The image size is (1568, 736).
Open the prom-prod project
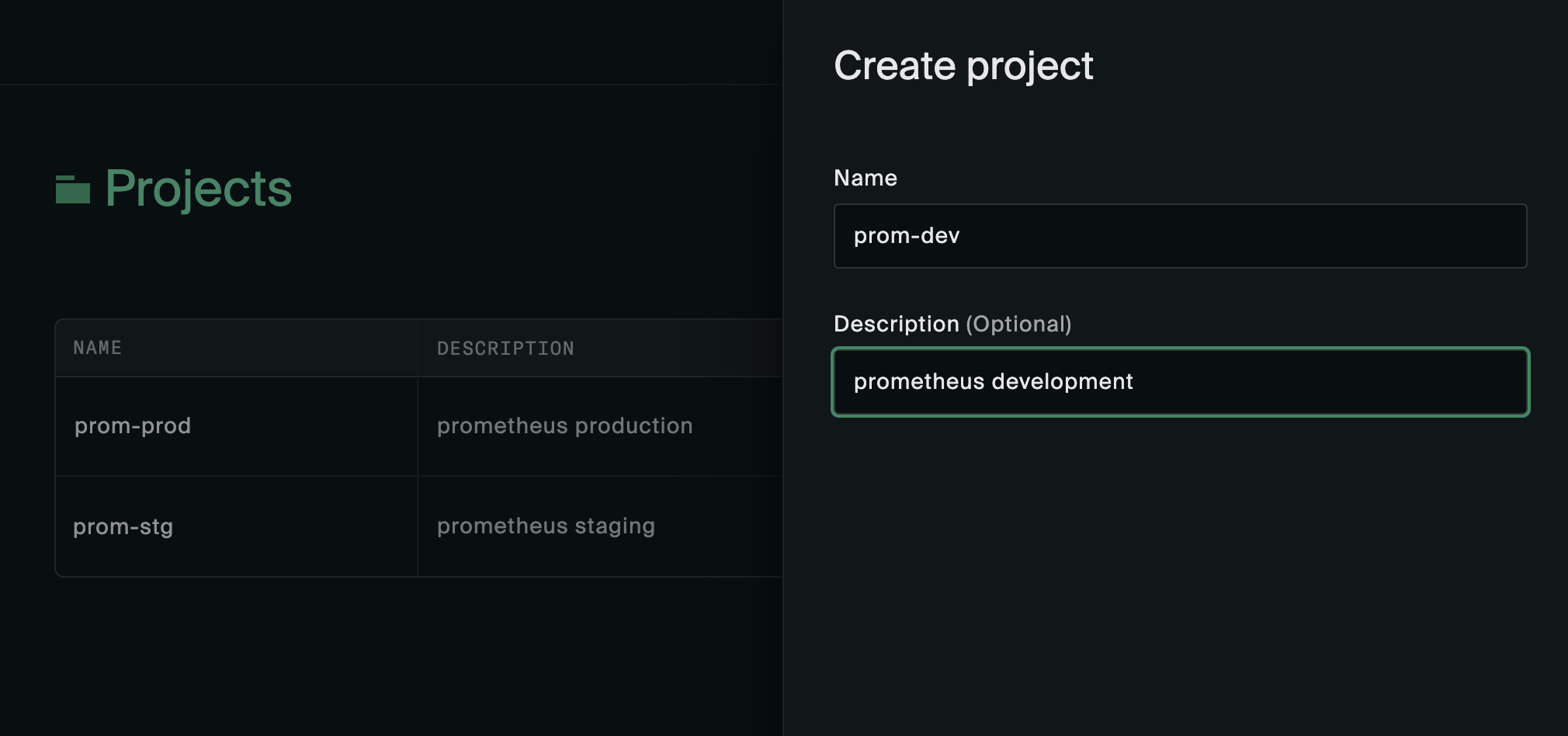(133, 425)
